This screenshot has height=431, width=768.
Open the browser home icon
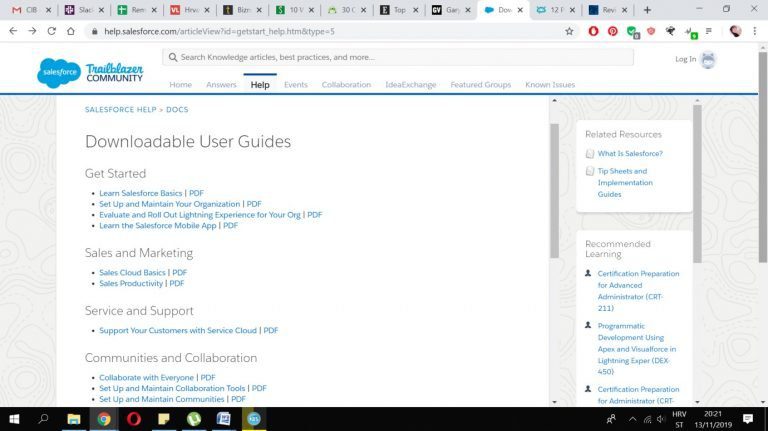pos(71,31)
